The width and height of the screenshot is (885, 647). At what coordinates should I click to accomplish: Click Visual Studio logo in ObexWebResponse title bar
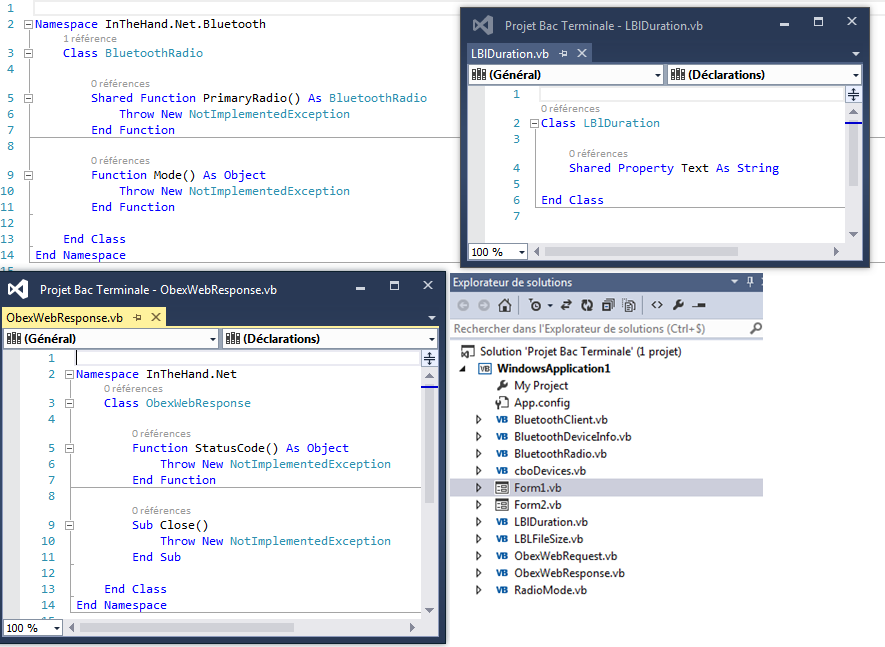click(x=18, y=289)
